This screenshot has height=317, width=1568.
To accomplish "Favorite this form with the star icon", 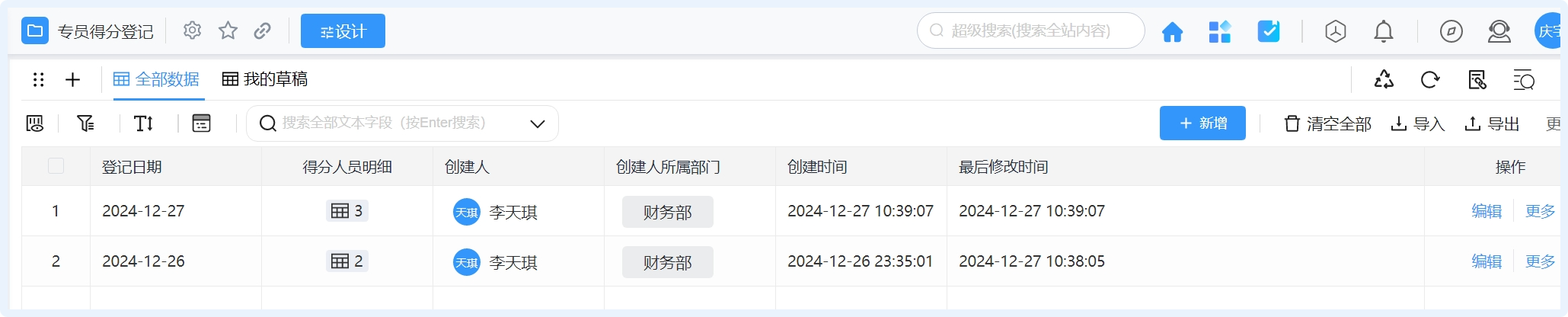I will pyautogui.click(x=228, y=30).
